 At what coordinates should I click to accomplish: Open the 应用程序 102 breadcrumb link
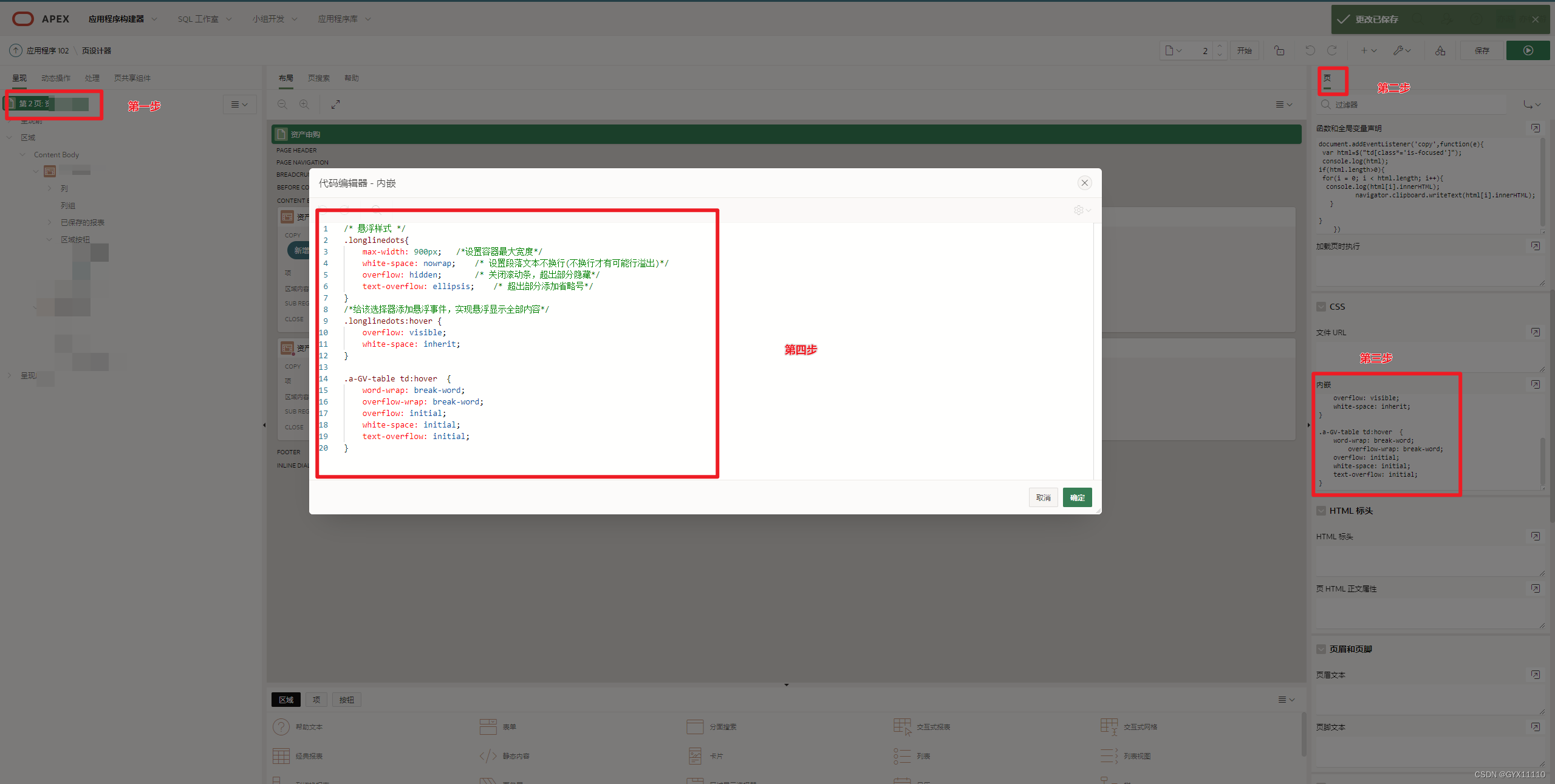[x=47, y=50]
